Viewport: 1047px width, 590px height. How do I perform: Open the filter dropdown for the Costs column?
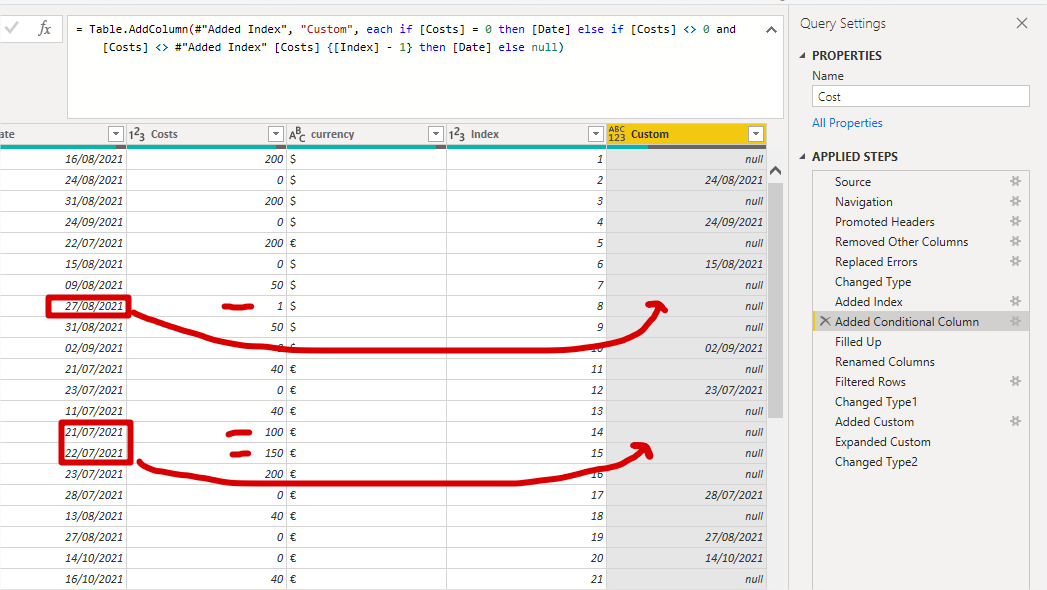(x=276, y=134)
